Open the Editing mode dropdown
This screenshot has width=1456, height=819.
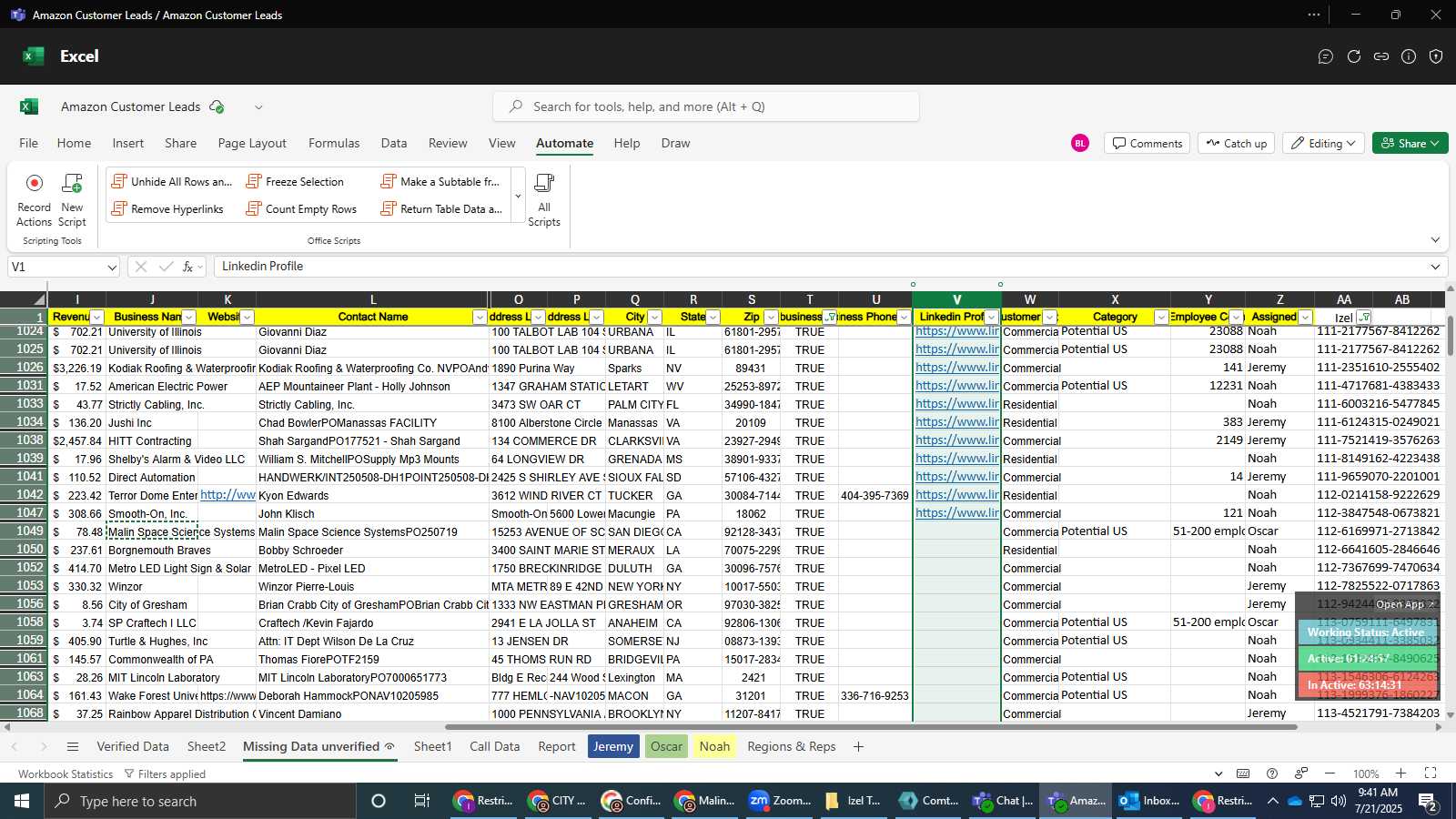1323,144
